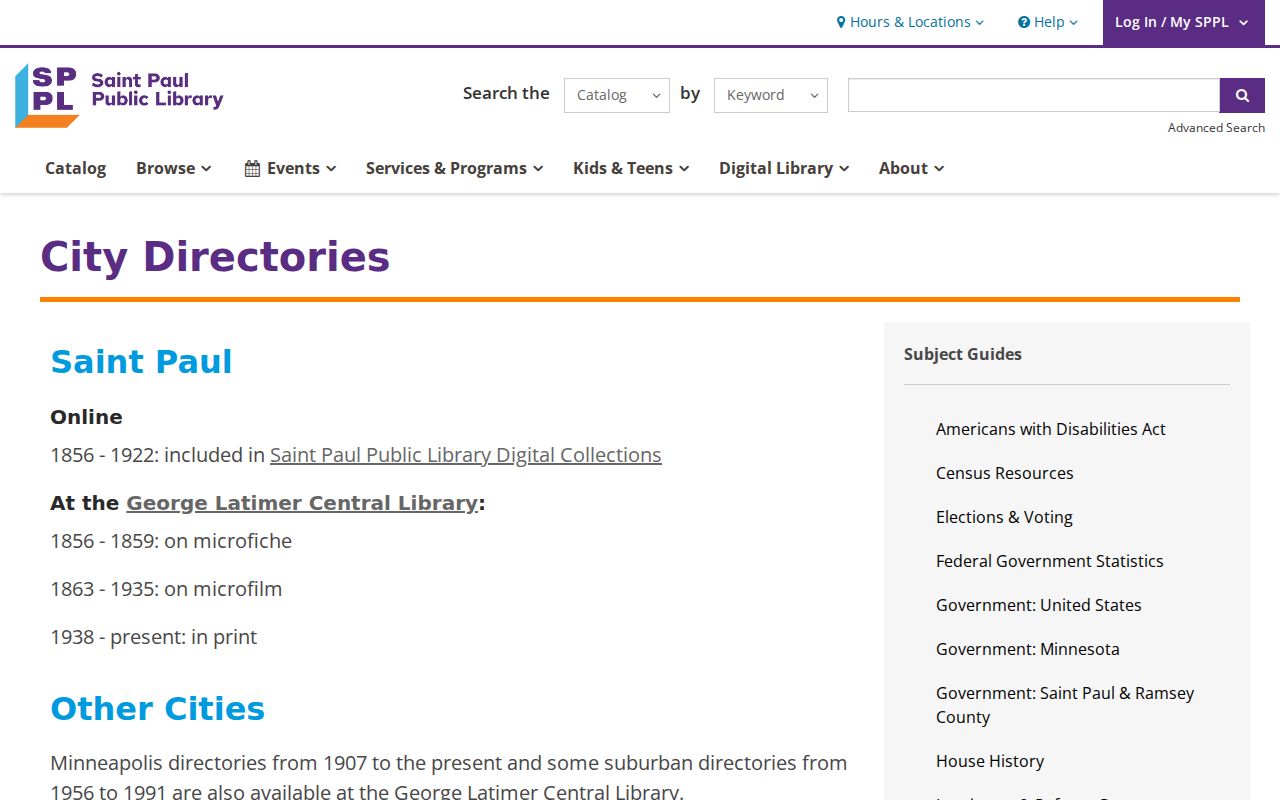Screen dimensions: 1280x800
Task: Go to Catalog in main navigation
Action: pos(75,168)
